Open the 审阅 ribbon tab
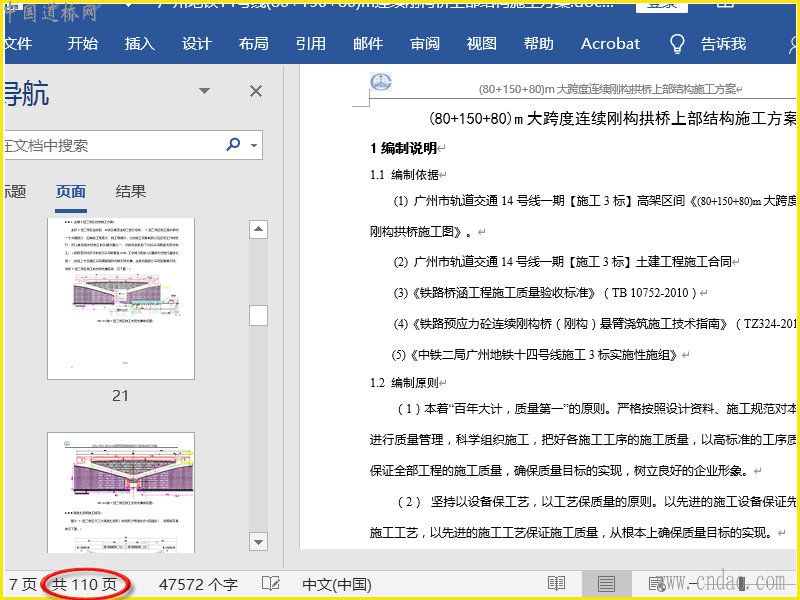Viewport: 800px width, 600px height. click(x=424, y=43)
